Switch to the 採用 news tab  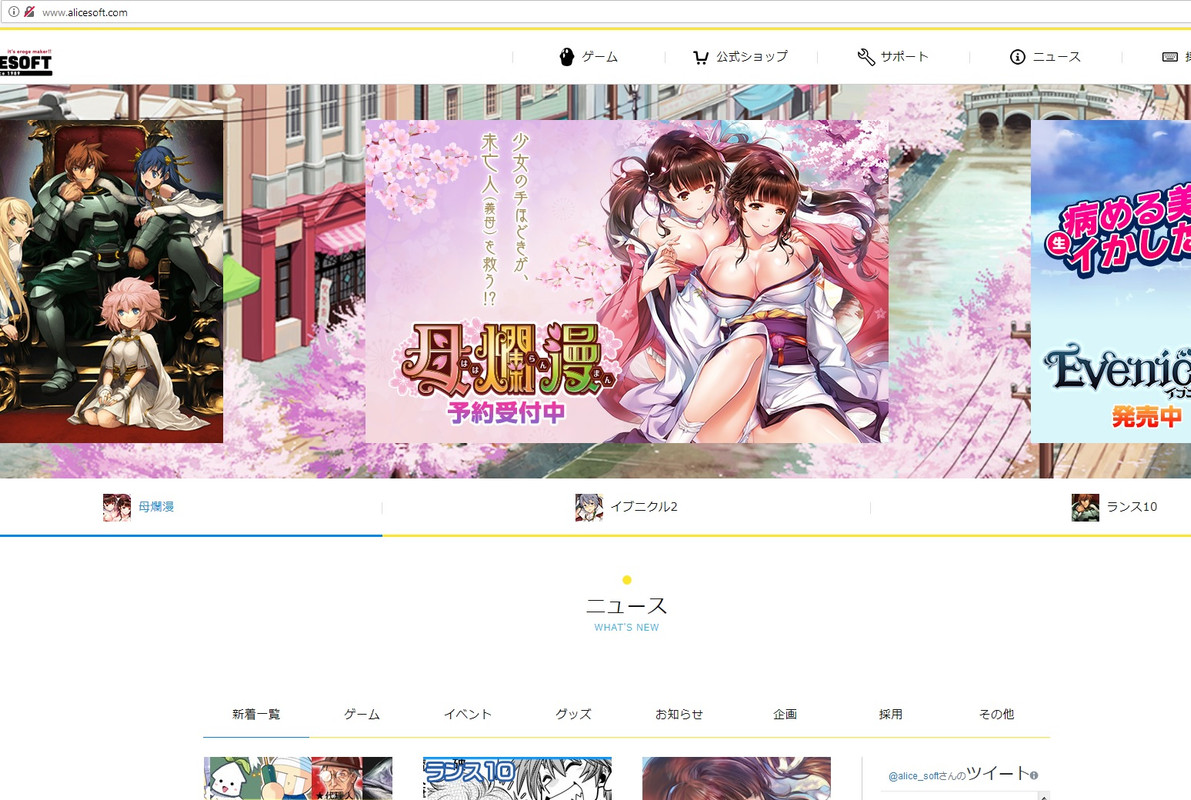891,714
